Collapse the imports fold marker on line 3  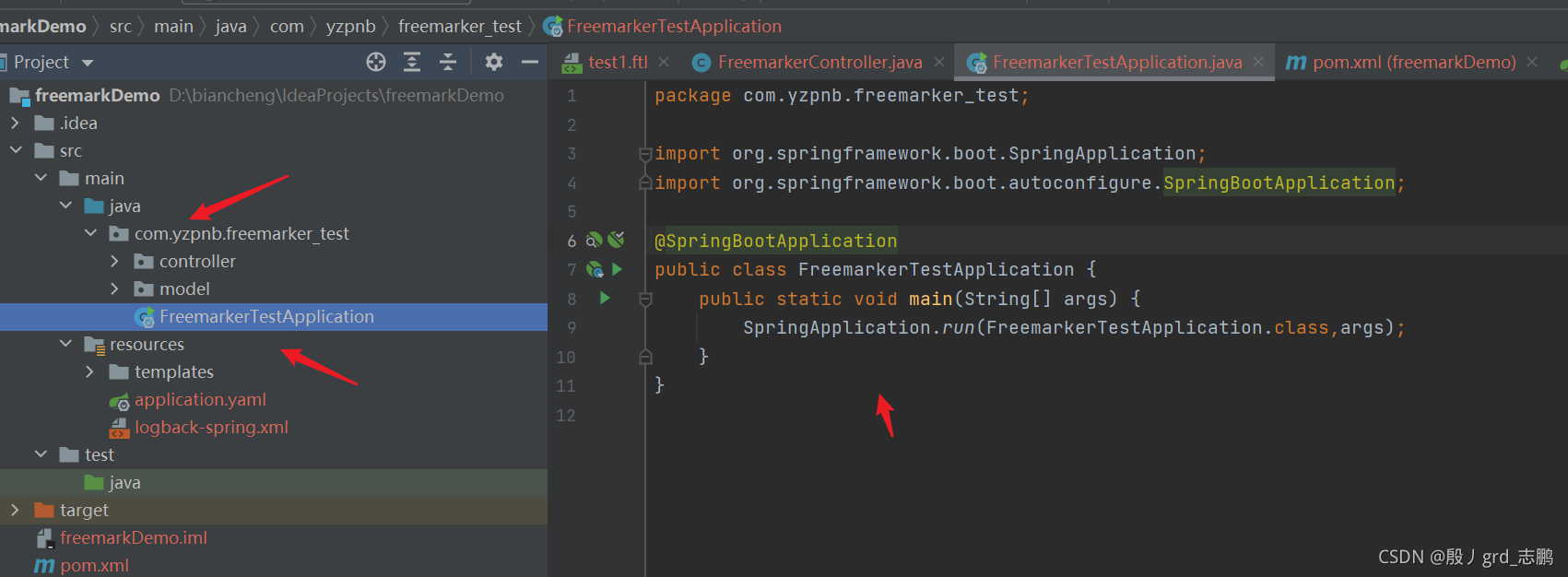click(x=645, y=154)
